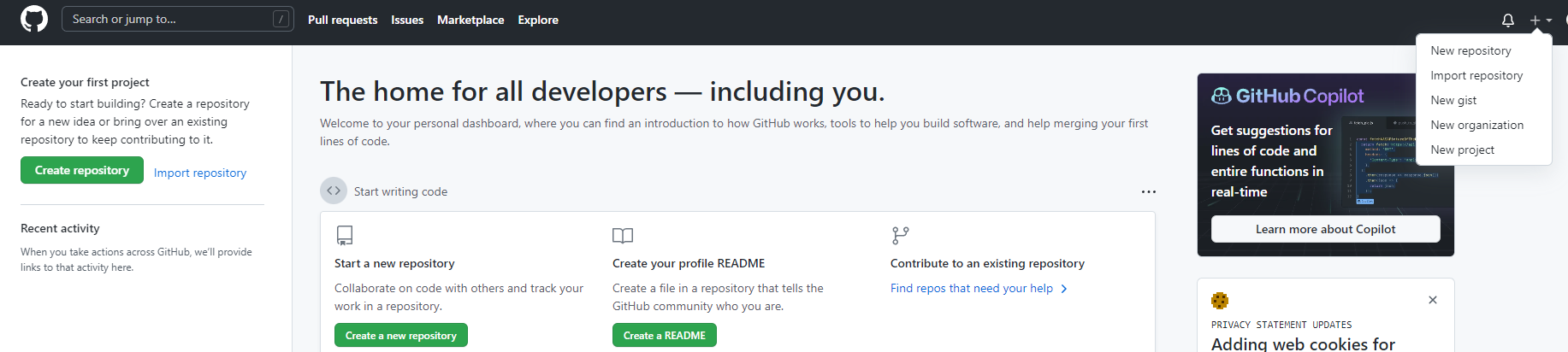Screen dimensions: 1568x352
Task: Select New gist menu entry
Action: (x=1483, y=100)
